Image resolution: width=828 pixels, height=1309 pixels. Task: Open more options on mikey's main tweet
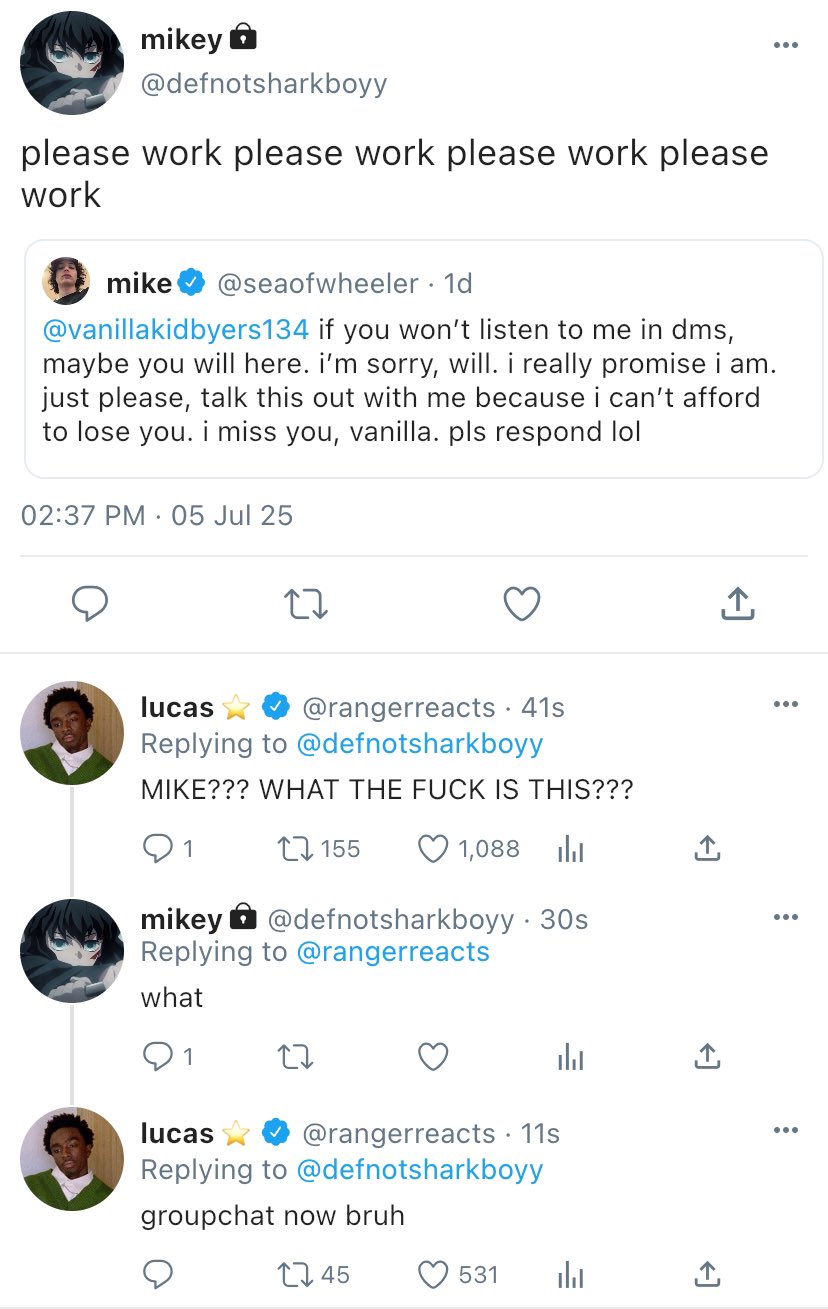(x=786, y=45)
